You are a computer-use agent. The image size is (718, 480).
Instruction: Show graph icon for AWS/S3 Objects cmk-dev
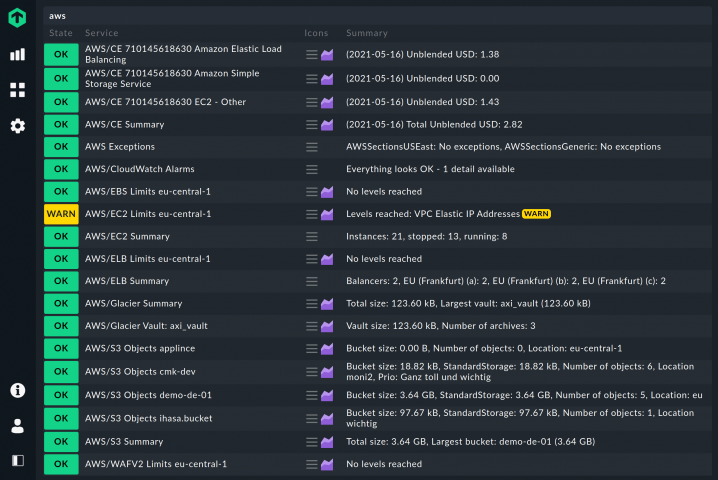click(x=327, y=372)
